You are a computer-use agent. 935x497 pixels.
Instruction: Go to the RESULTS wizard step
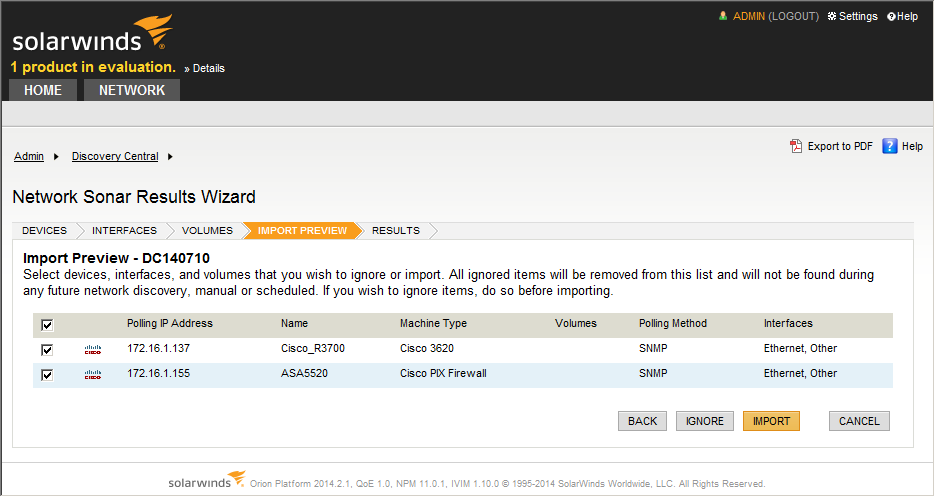pyautogui.click(x=396, y=230)
